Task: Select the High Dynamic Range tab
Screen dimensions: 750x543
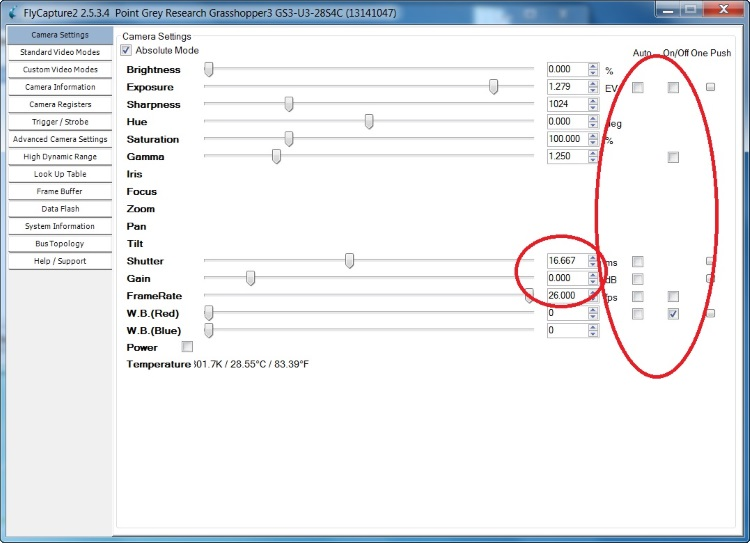Action: pyautogui.click(x=60, y=156)
